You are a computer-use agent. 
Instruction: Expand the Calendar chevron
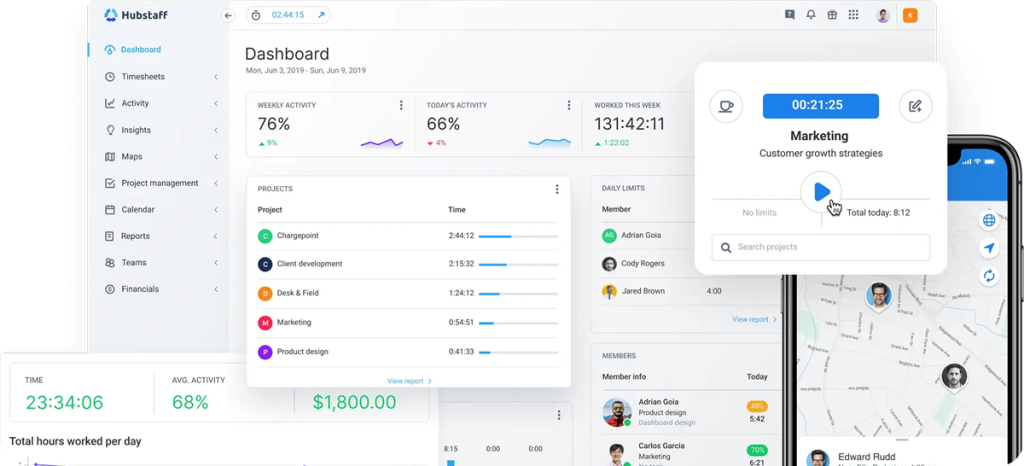coord(216,210)
